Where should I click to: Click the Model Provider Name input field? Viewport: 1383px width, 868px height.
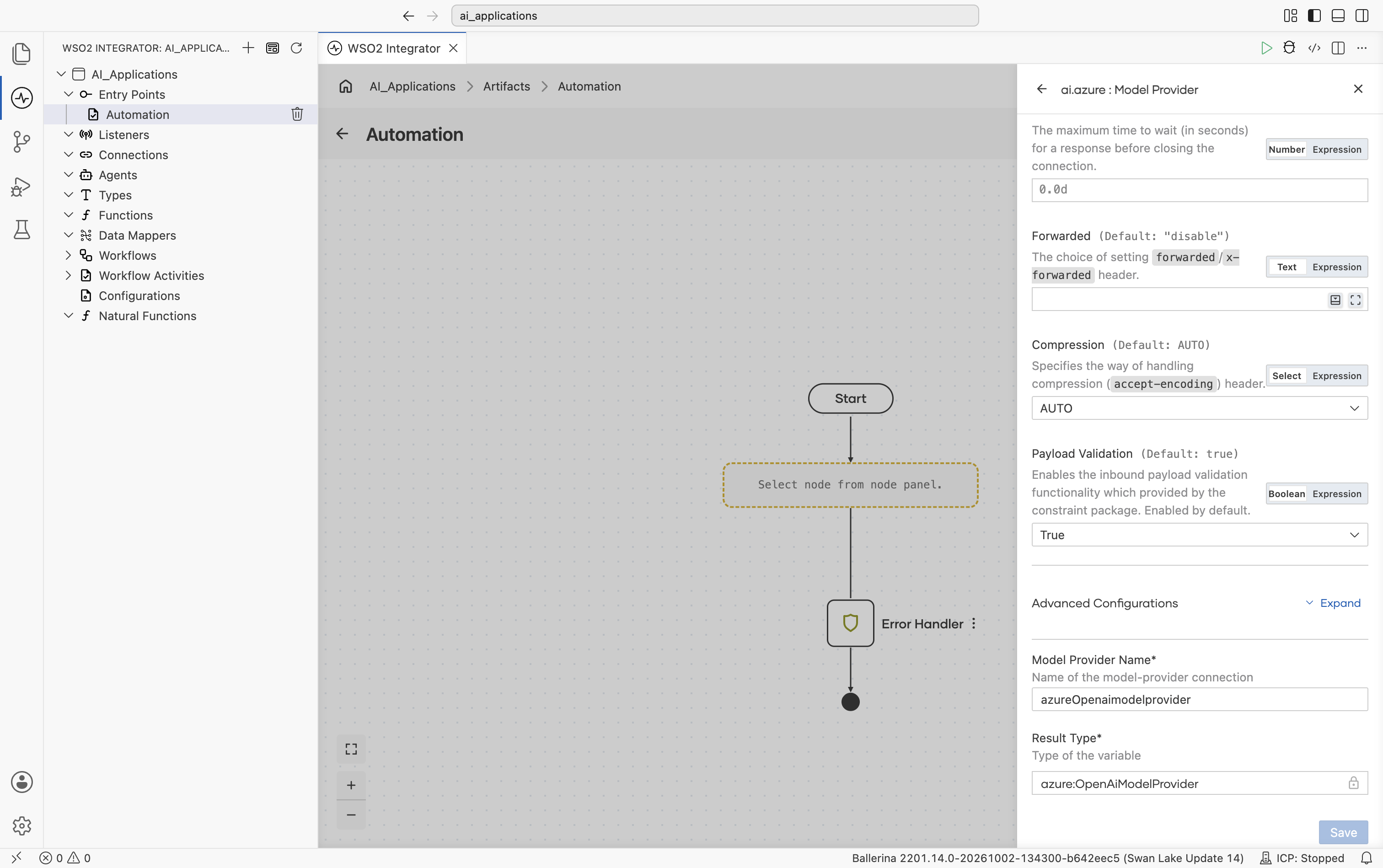click(1199, 699)
